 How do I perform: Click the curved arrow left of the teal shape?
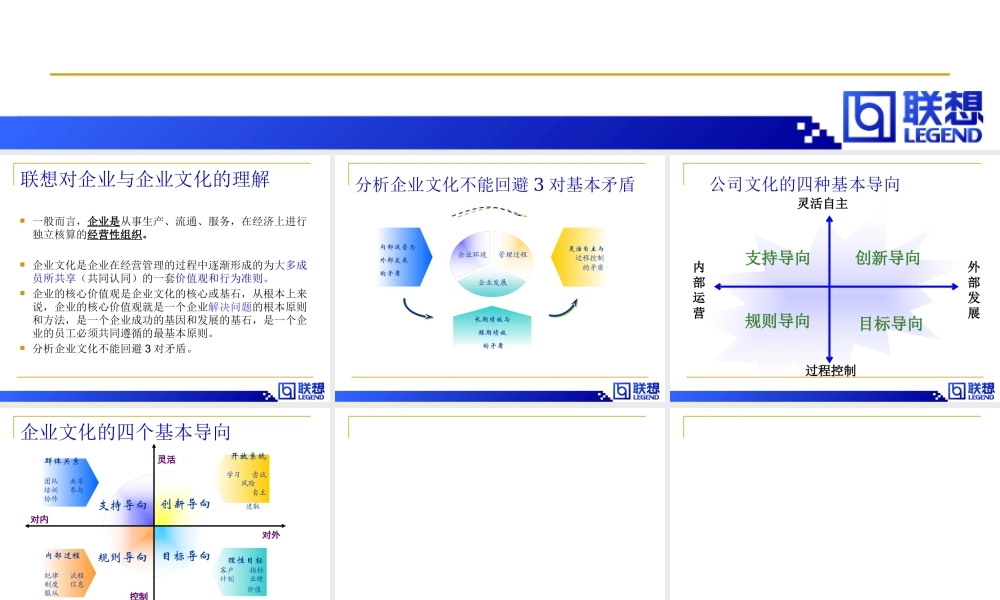[x=417, y=309]
